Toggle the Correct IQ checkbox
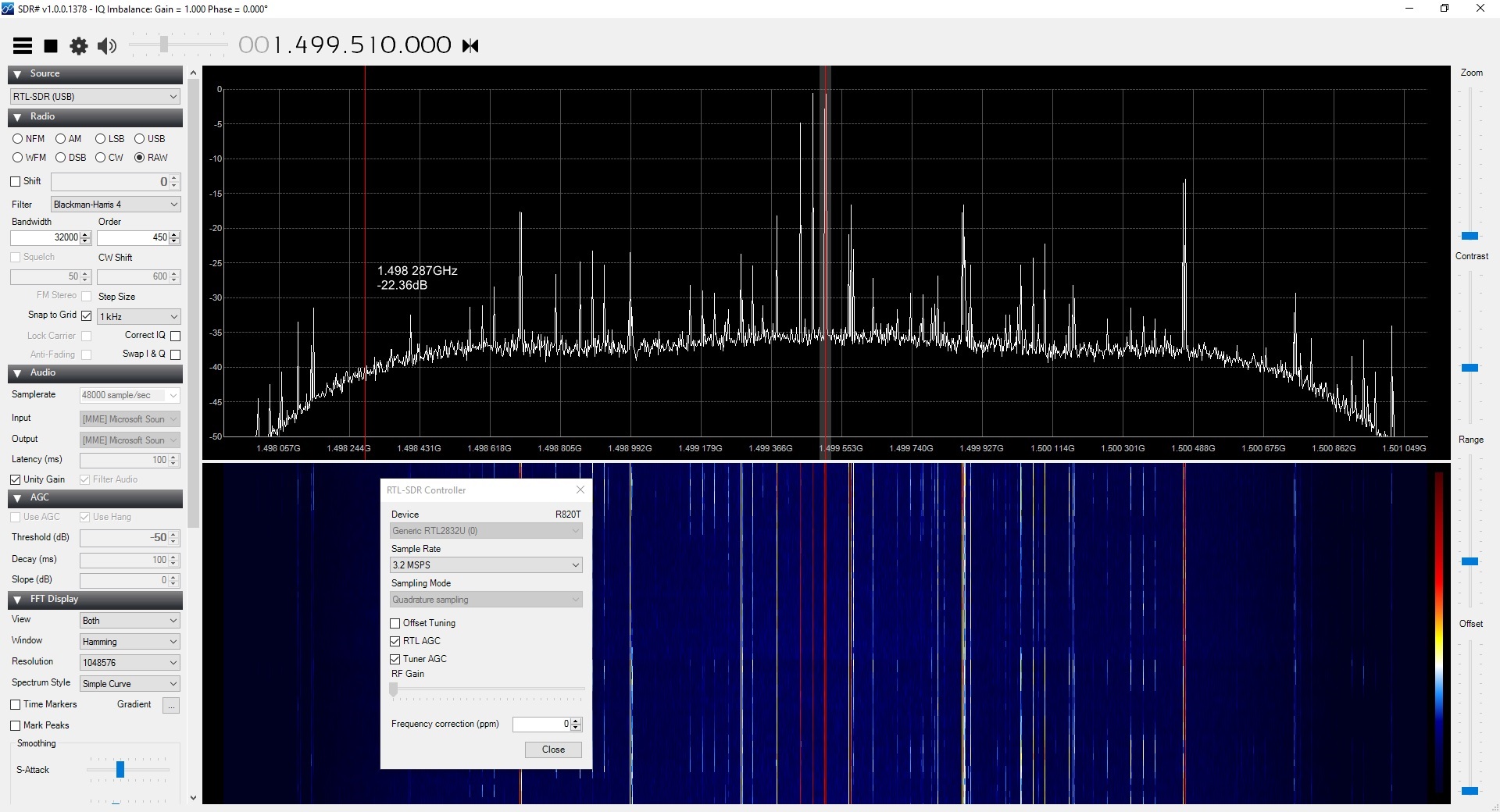The height and width of the screenshot is (812, 1500). 176,336
